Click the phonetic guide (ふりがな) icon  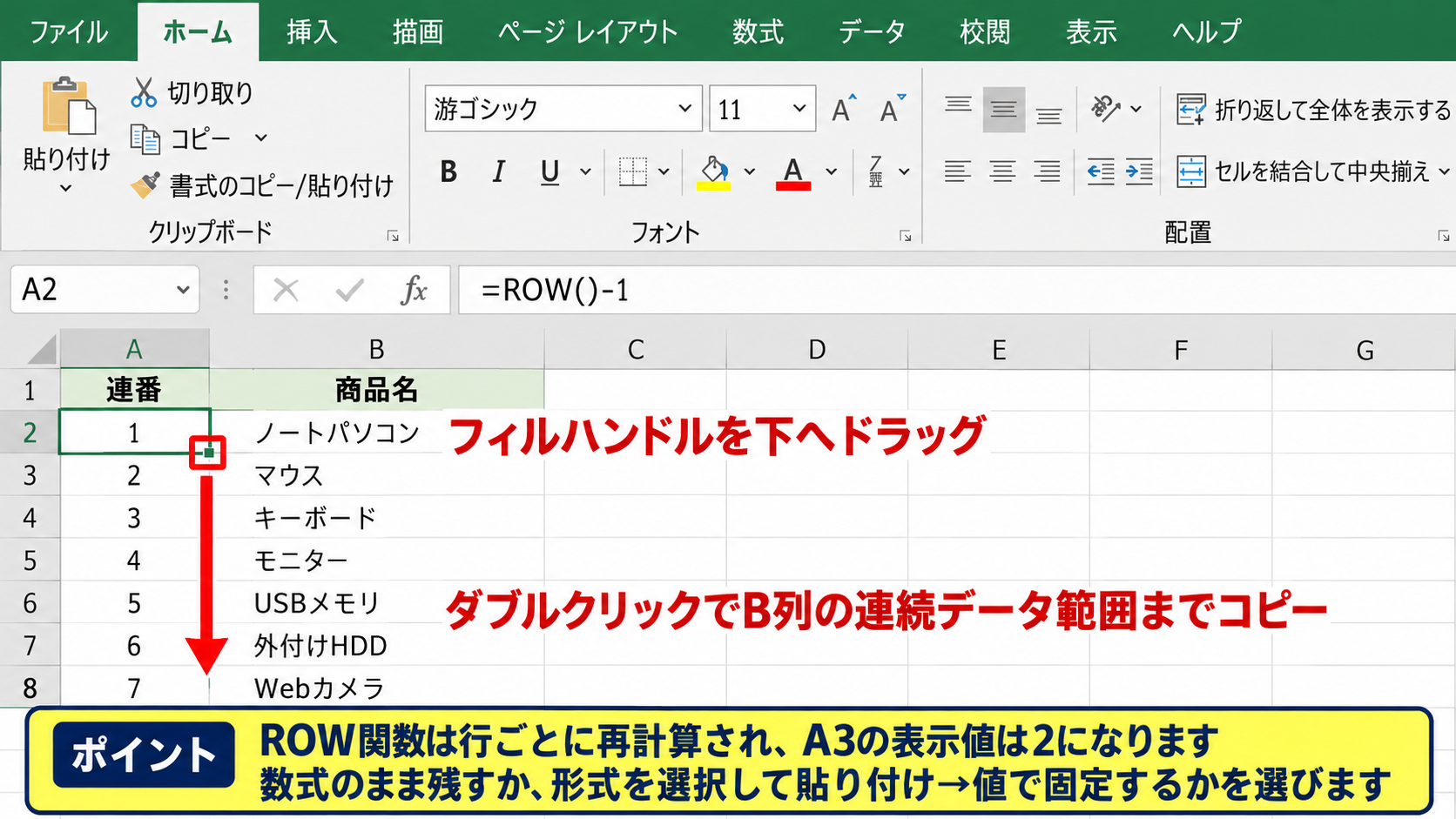click(x=876, y=172)
